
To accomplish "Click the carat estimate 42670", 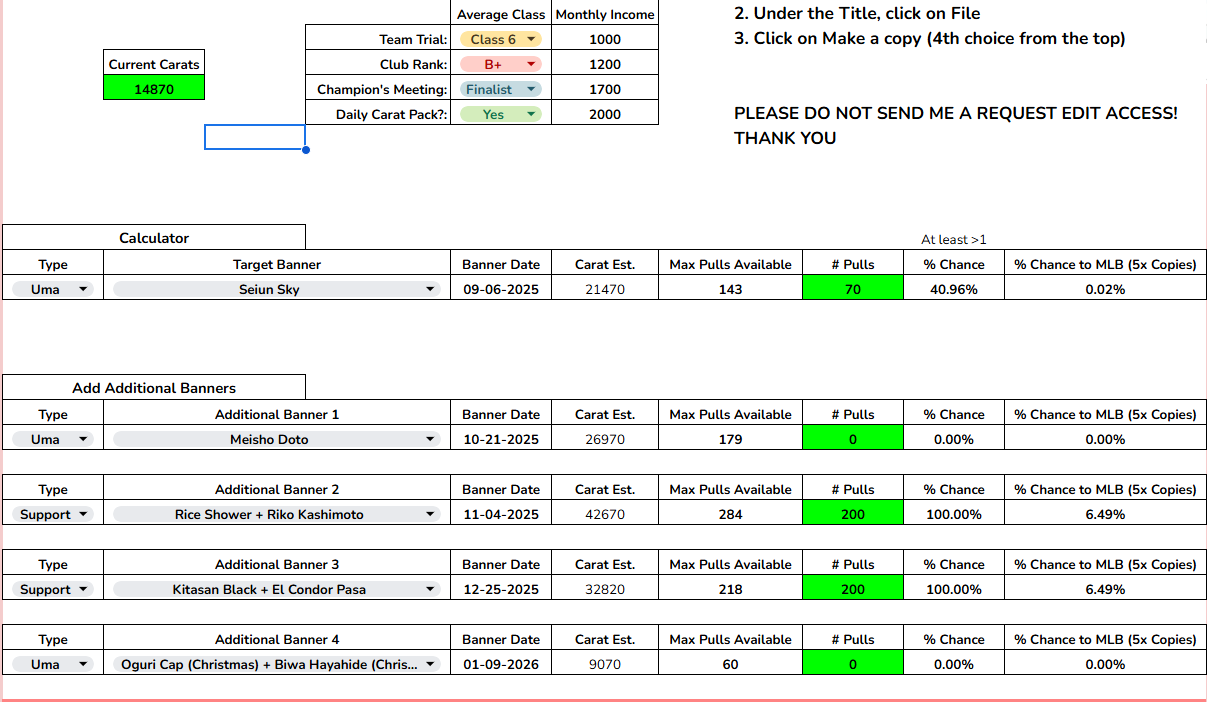I will pyautogui.click(x=605, y=514).
